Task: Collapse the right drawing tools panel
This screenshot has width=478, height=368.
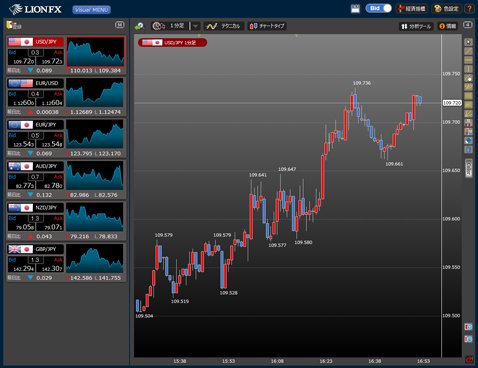Action: 468,25
